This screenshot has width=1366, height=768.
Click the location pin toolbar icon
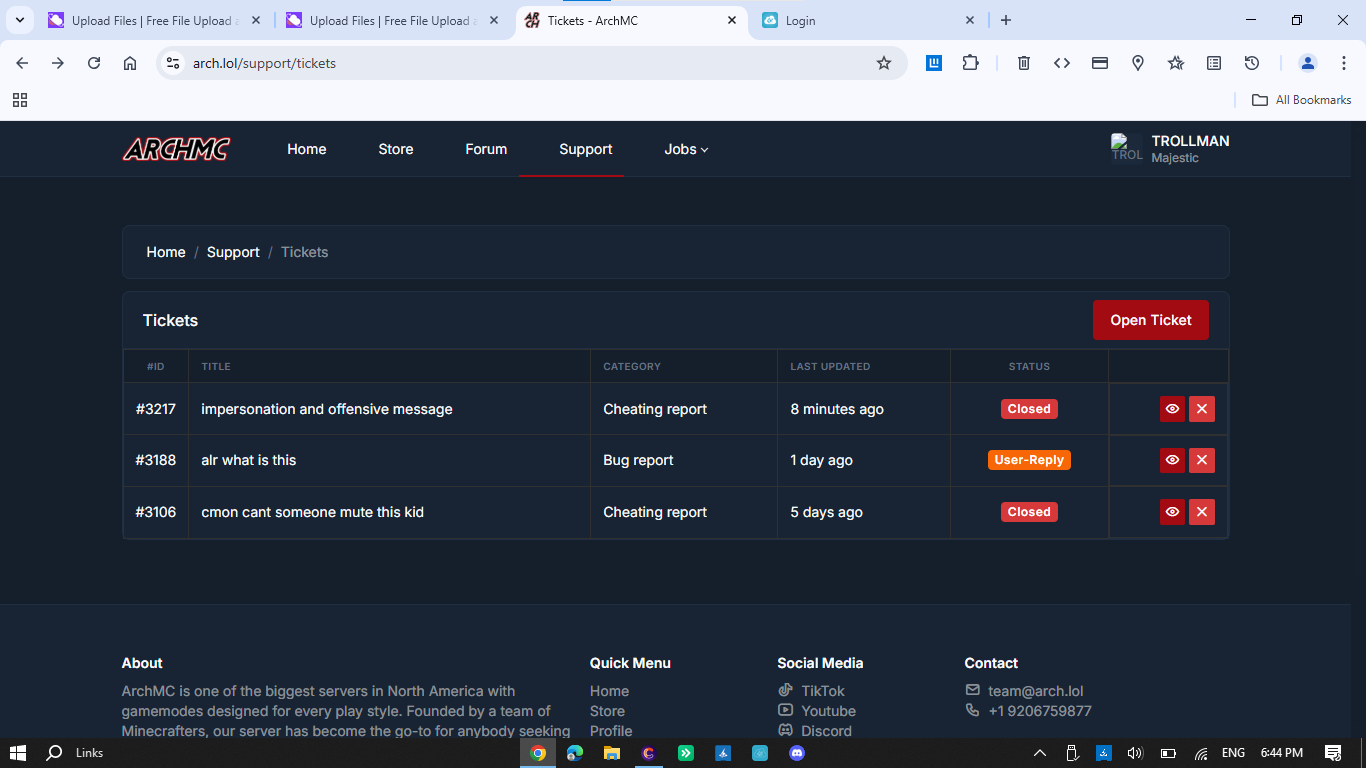pos(1138,63)
